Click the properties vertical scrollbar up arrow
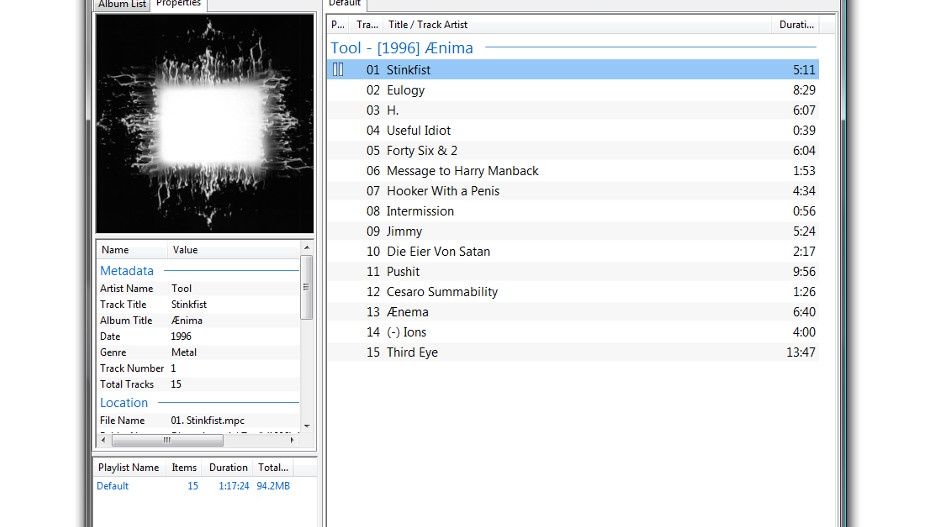This screenshot has height=527, width=936. click(307, 248)
